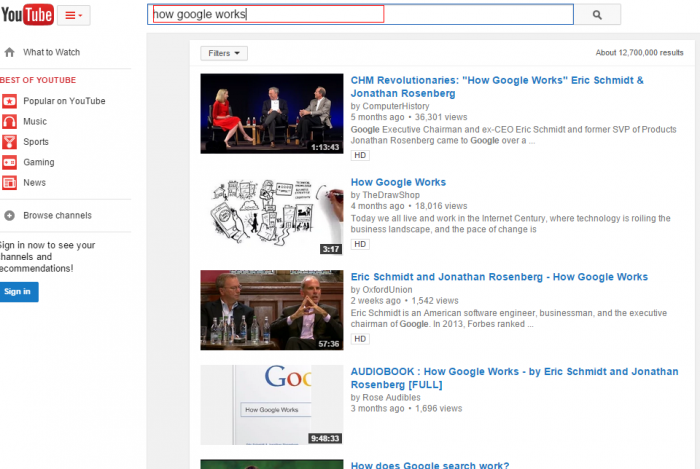Screen dimensions: 700x469
Task: Open the CHM Revolutionaries video thumbnail
Action: click(272, 114)
